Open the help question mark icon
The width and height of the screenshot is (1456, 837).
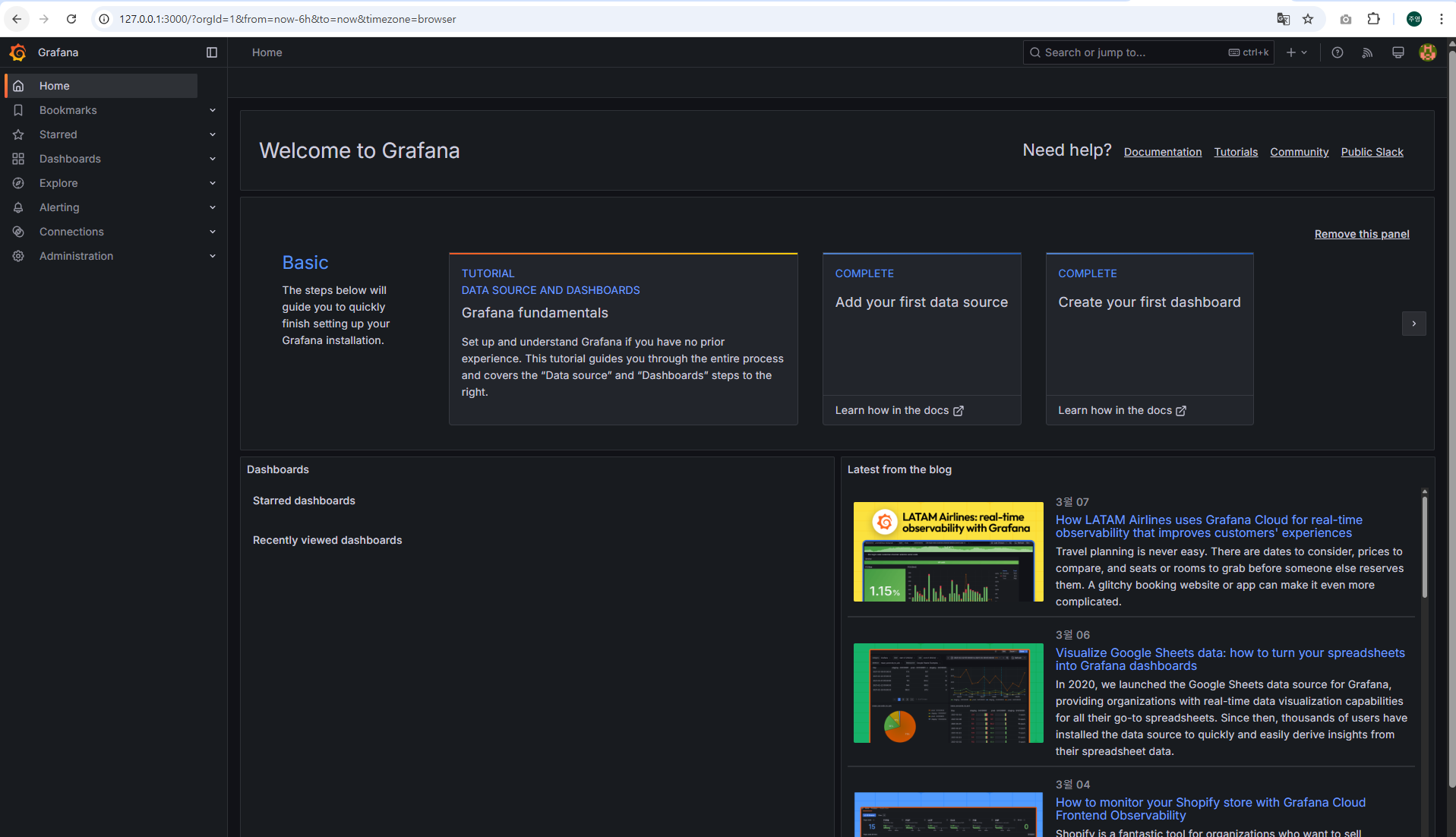point(1338,52)
